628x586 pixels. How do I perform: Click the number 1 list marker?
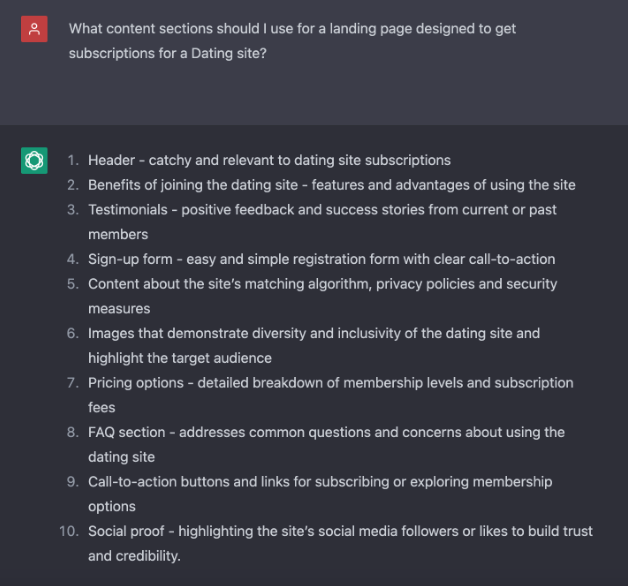[73, 160]
